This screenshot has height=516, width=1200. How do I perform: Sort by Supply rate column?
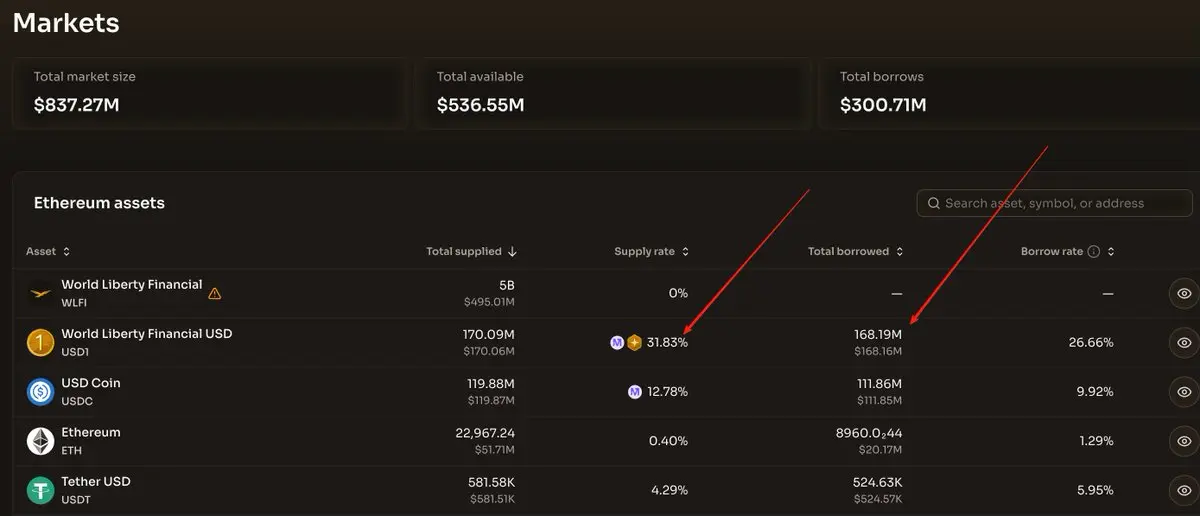652,252
